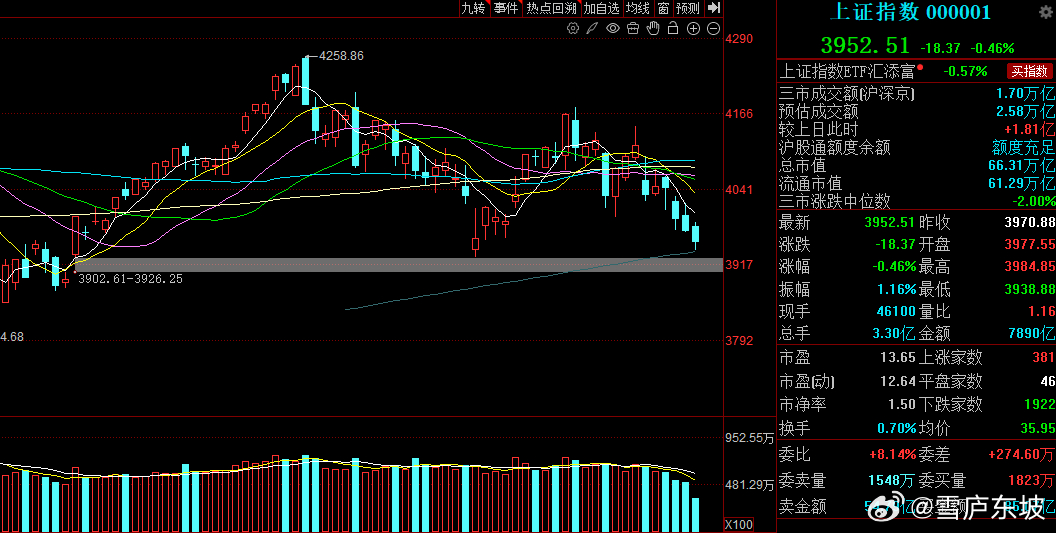1056x533 pixels.
Task: Click the 952.55万 volume axis label
Action: (x=750, y=439)
